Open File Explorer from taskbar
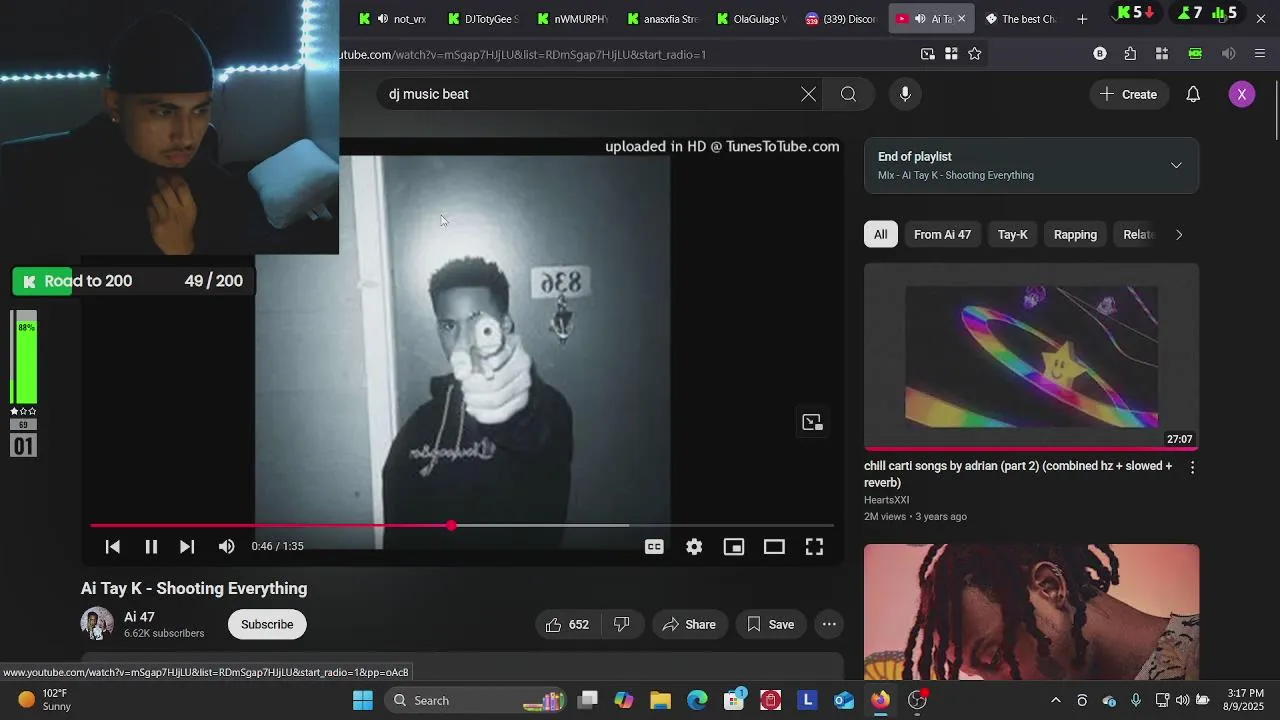 pos(660,700)
